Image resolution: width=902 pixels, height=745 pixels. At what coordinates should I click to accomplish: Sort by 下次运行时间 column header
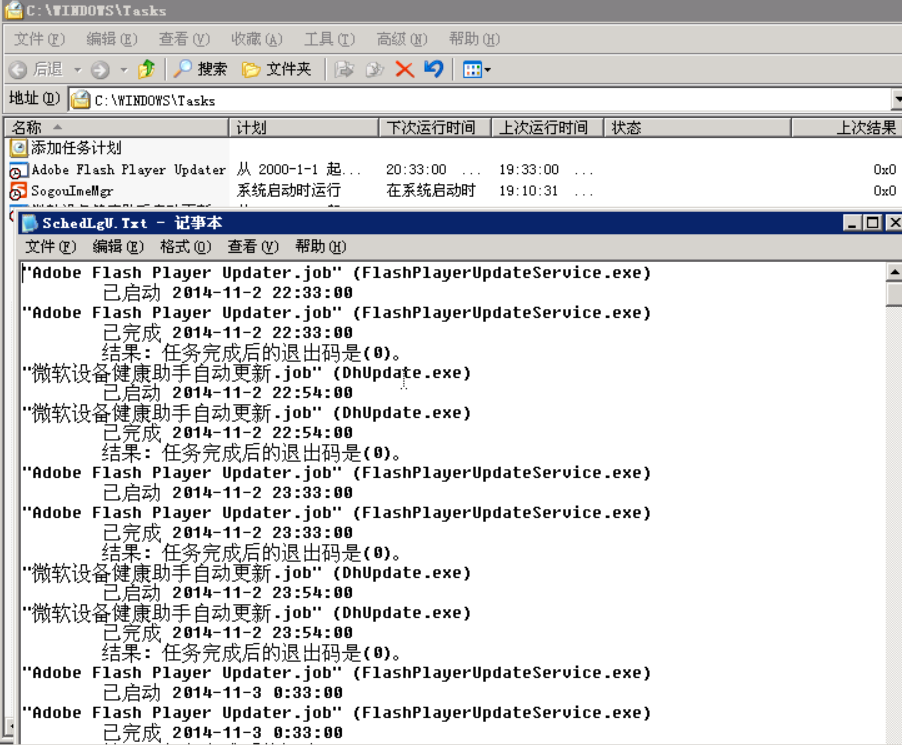point(435,127)
